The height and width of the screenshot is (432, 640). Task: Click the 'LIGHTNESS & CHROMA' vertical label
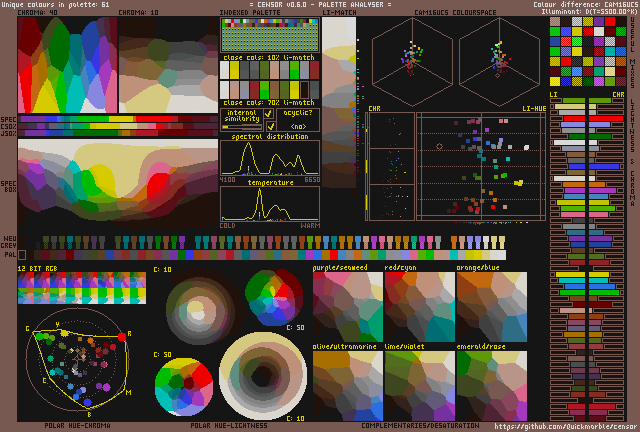(x=633, y=152)
